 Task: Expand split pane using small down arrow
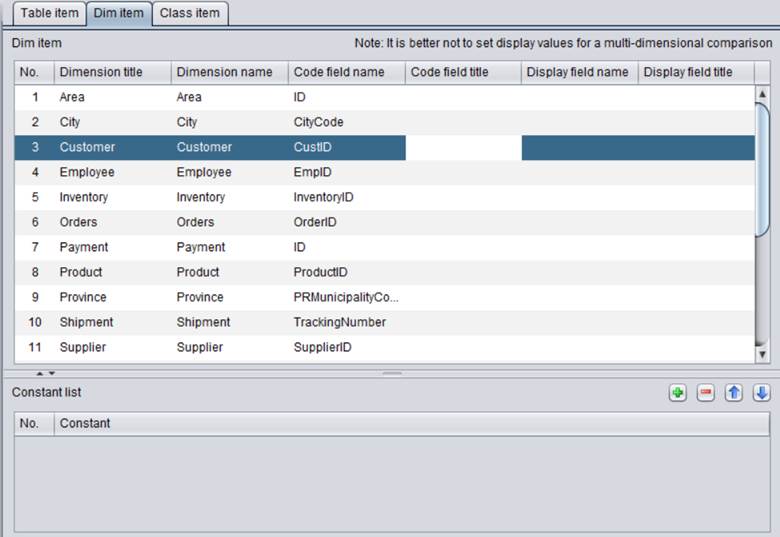point(52,373)
